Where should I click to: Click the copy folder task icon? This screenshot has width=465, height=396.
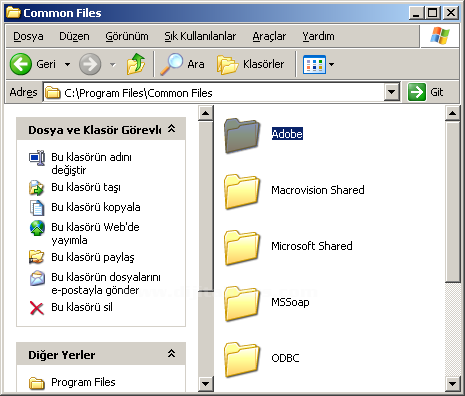tap(37, 208)
